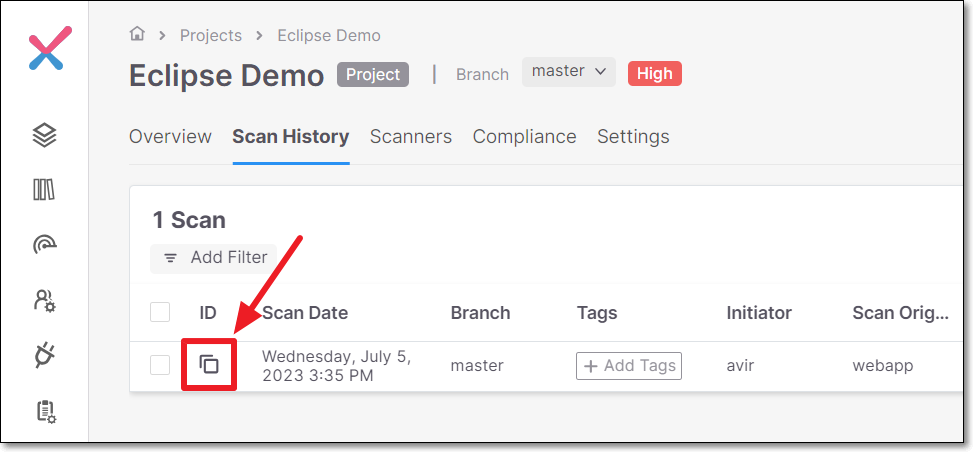Go to home breadcrumb icon
Screen dimensions: 973x452
pos(137,34)
